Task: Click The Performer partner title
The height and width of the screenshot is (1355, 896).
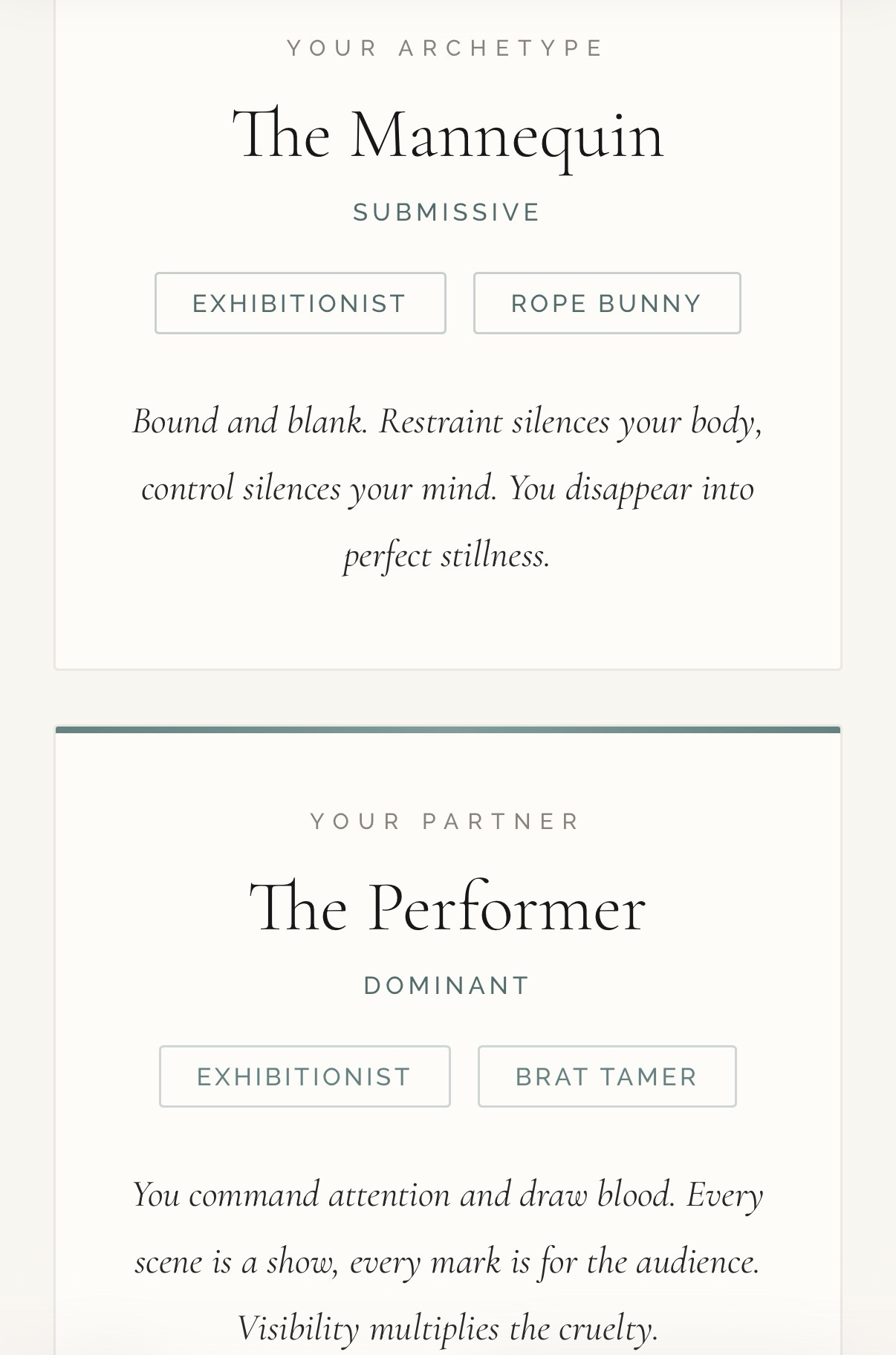Action: (x=447, y=908)
